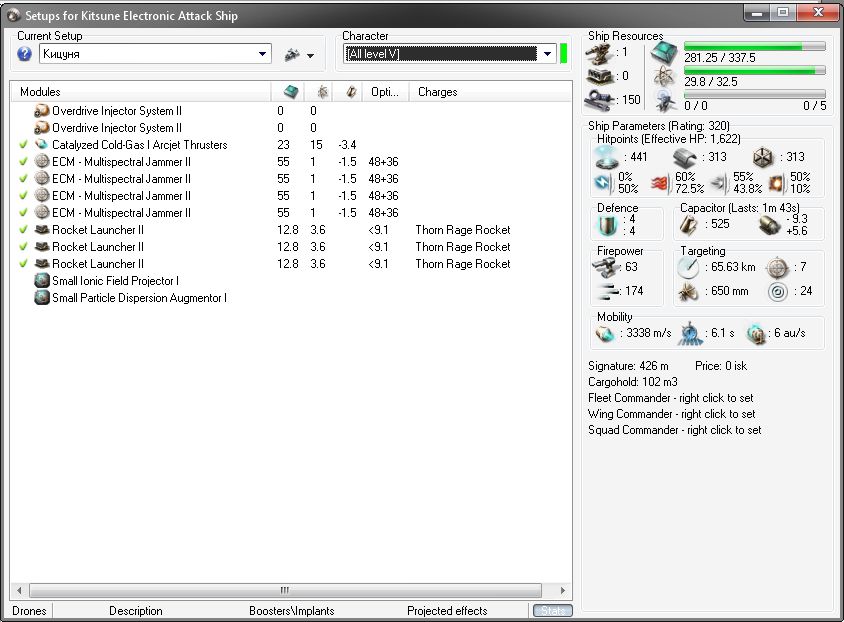Click the powergrid usage progress bar

click(755, 70)
